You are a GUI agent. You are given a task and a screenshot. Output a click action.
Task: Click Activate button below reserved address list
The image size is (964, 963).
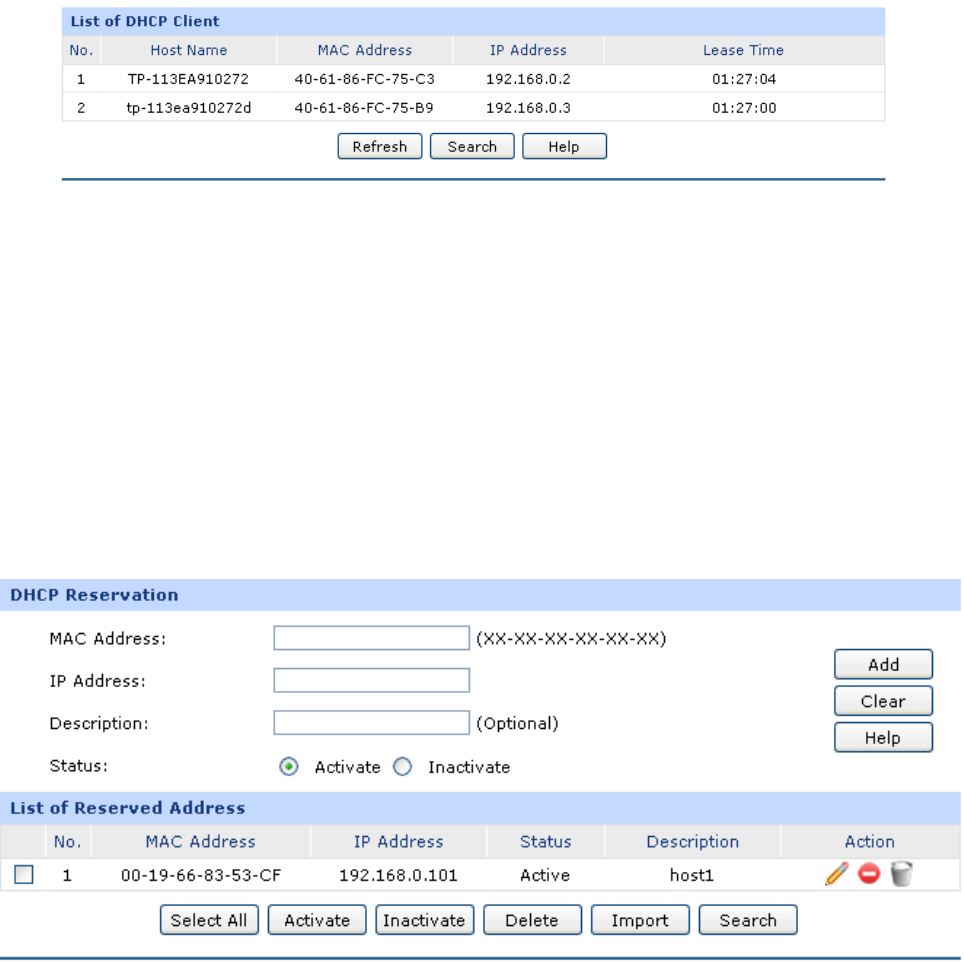pyautogui.click(x=317, y=920)
